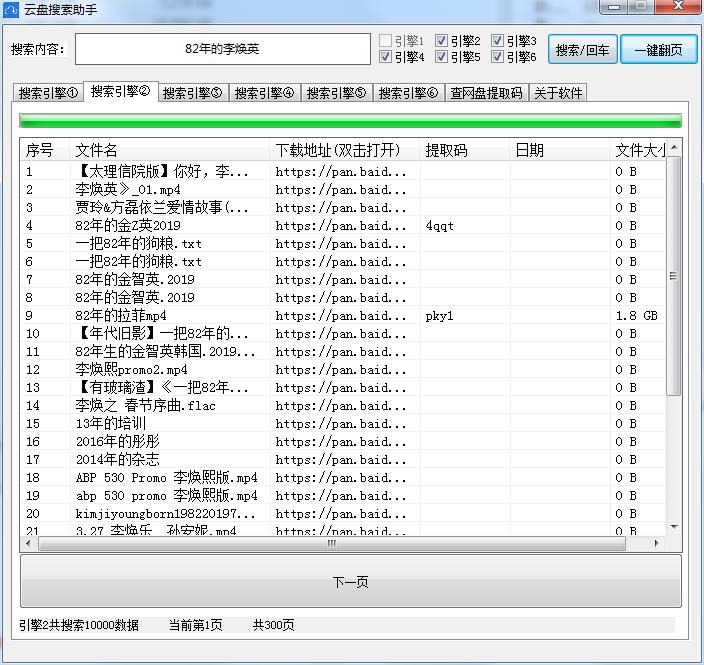Open the 关于软件 tab

click(558, 93)
